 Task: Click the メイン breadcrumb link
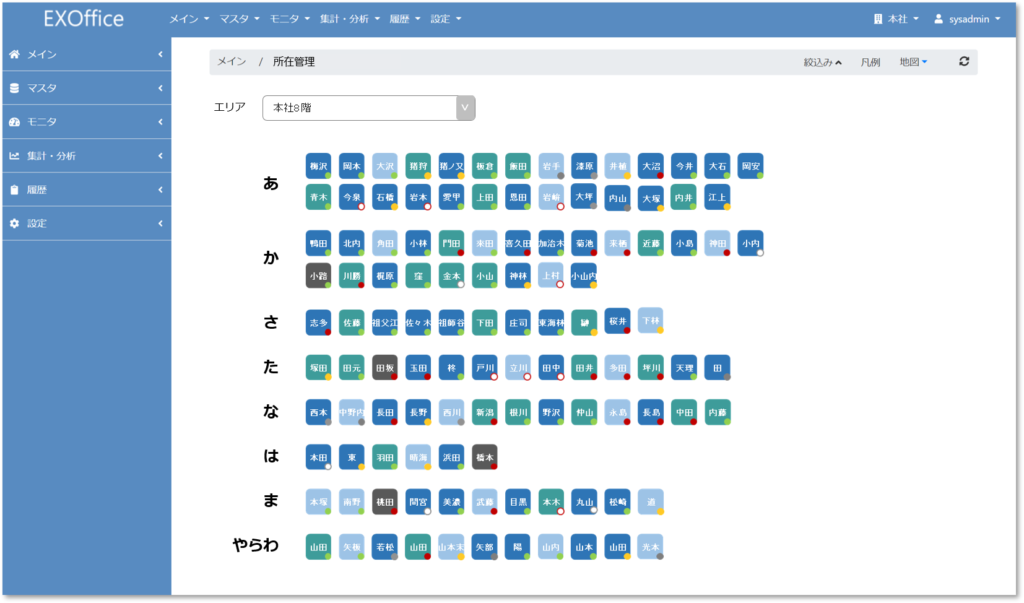tap(232, 62)
